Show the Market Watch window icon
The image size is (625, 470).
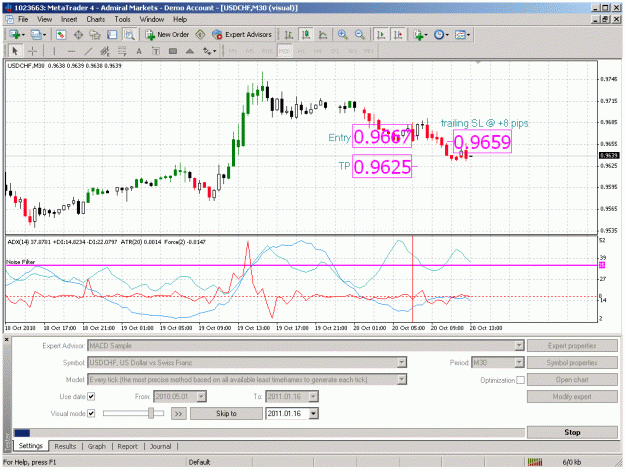point(61,35)
